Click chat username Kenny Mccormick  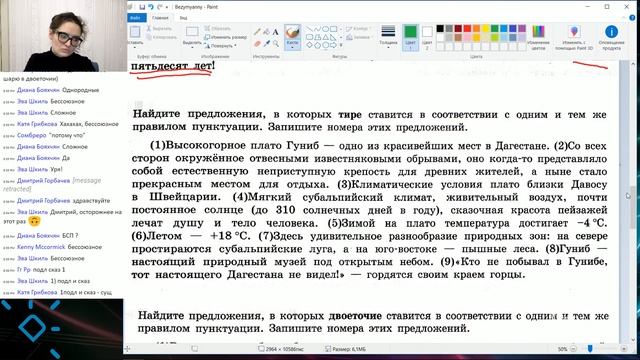[x=41, y=247]
